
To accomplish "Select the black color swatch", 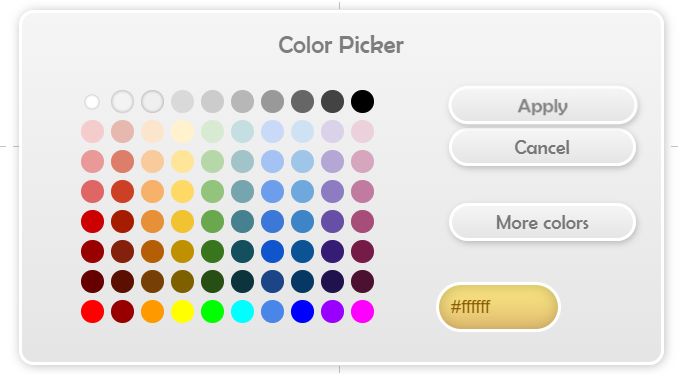I will click(x=362, y=102).
